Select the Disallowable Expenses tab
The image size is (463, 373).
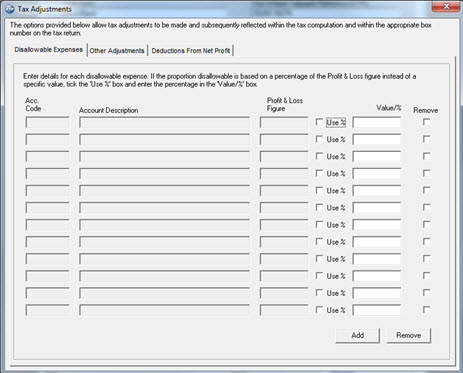pyautogui.click(x=49, y=50)
